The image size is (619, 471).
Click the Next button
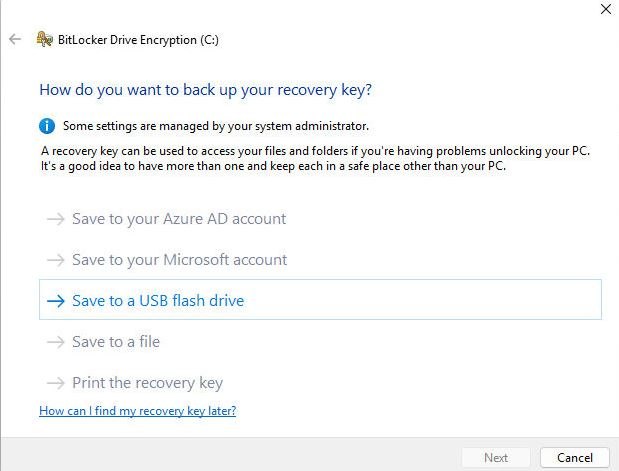(496, 458)
